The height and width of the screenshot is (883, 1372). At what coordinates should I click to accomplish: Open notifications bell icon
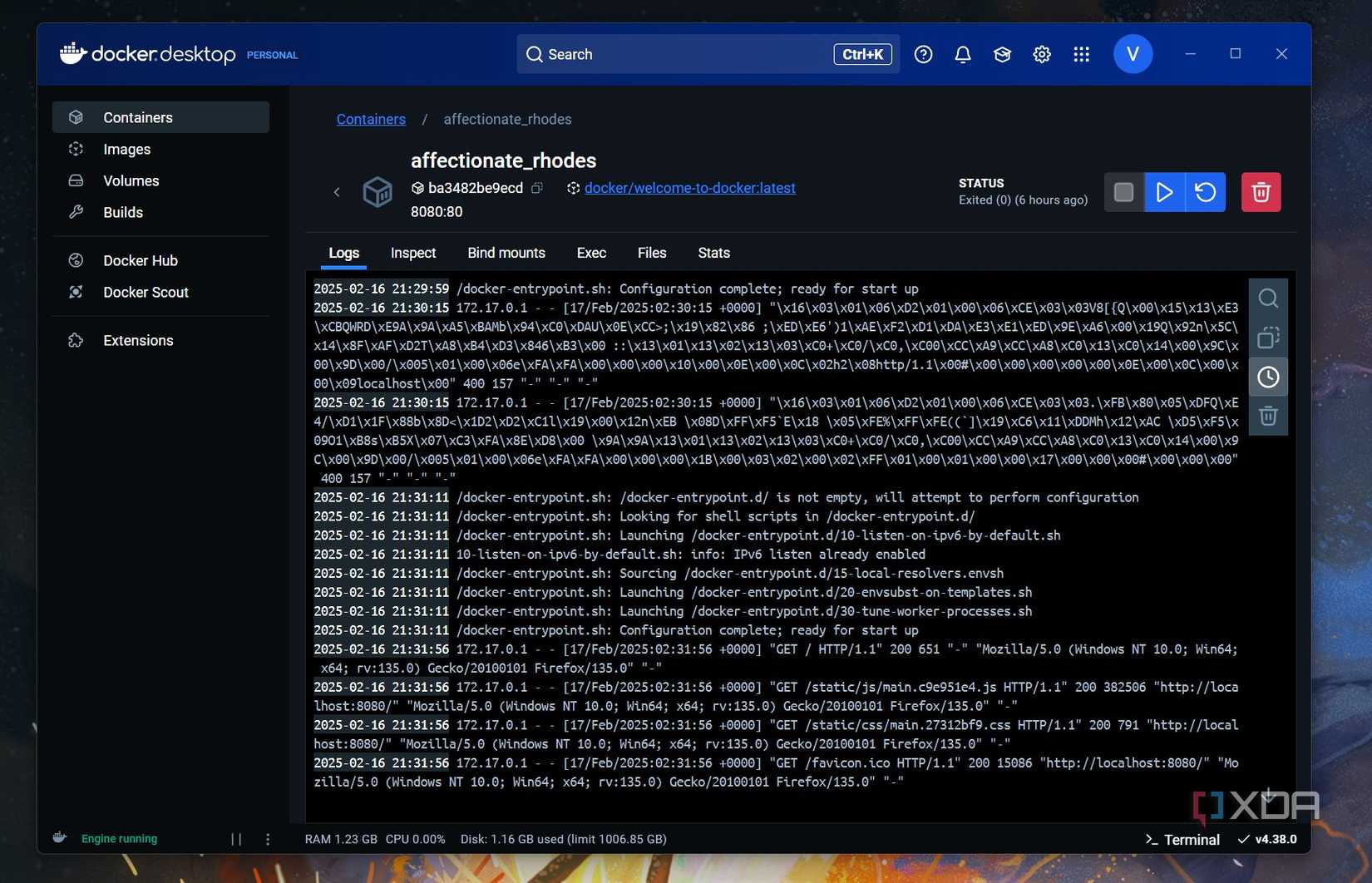(963, 54)
